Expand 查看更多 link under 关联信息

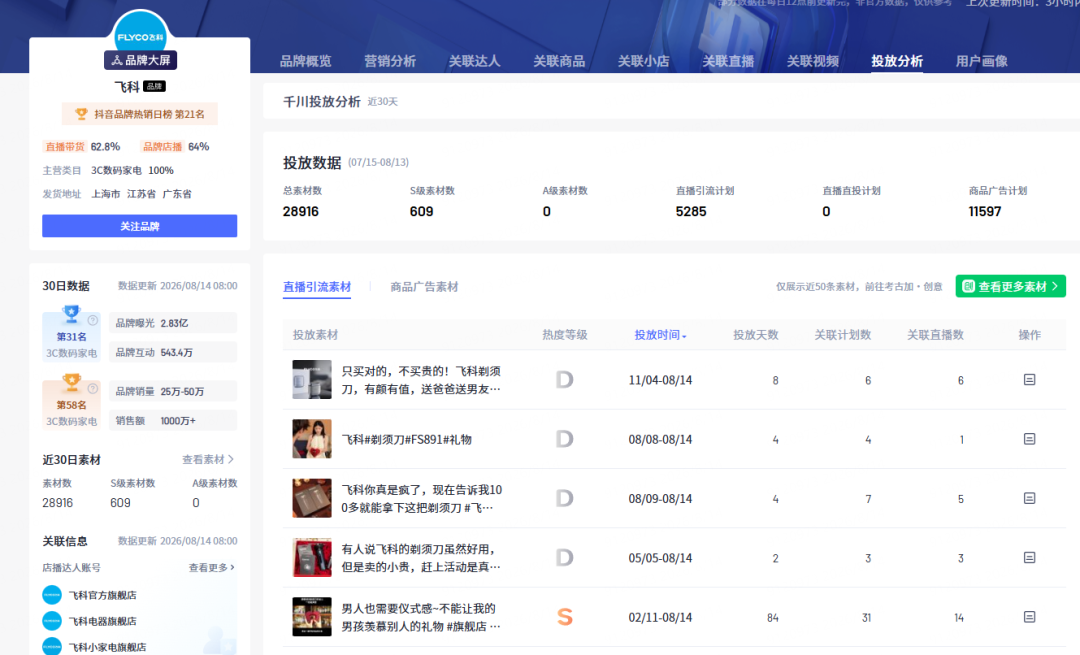click(211, 568)
